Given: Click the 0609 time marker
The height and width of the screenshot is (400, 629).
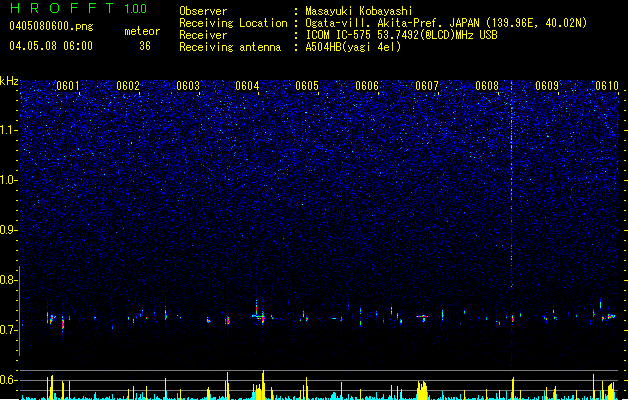Looking at the screenshot, I should click(x=547, y=86).
